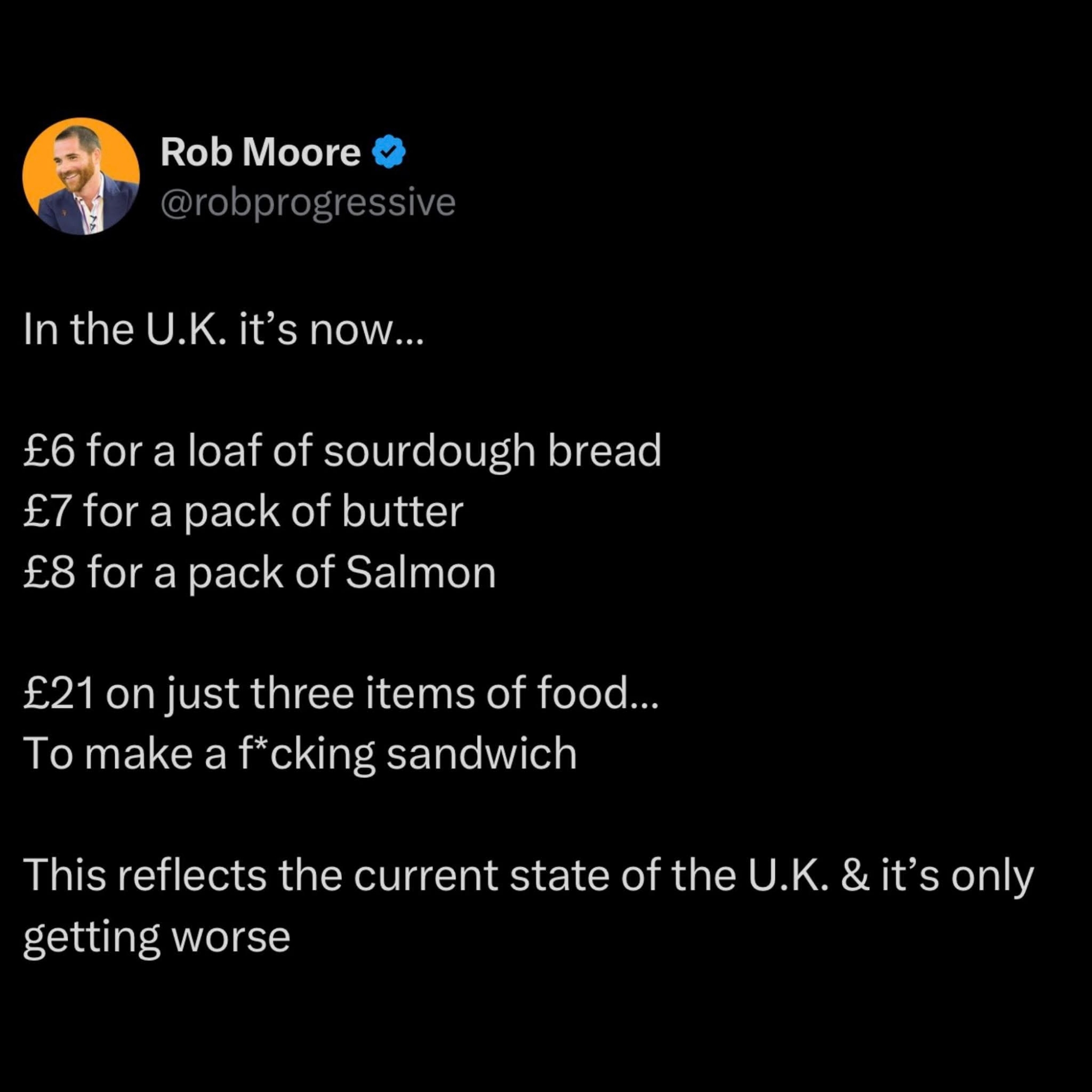This screenshot has width=1092, height=1092.
Task: Click the word "sandwich" in the tweet
Action: click(482, 754)
